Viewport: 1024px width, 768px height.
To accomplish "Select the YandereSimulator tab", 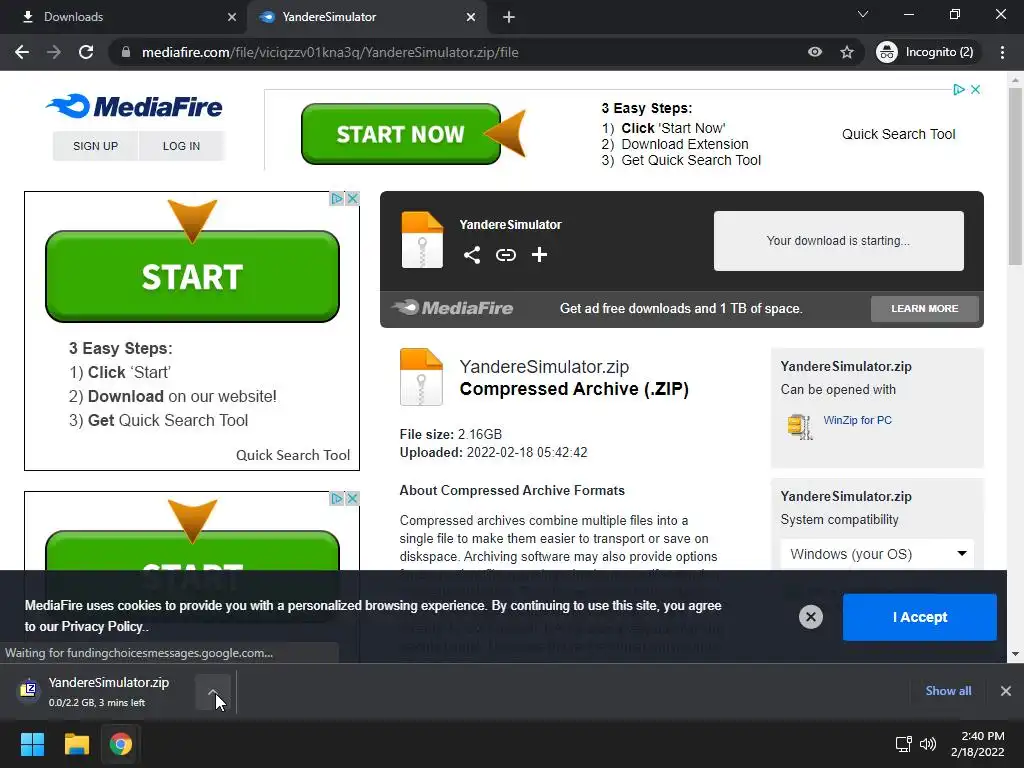I will pos(366,17).
